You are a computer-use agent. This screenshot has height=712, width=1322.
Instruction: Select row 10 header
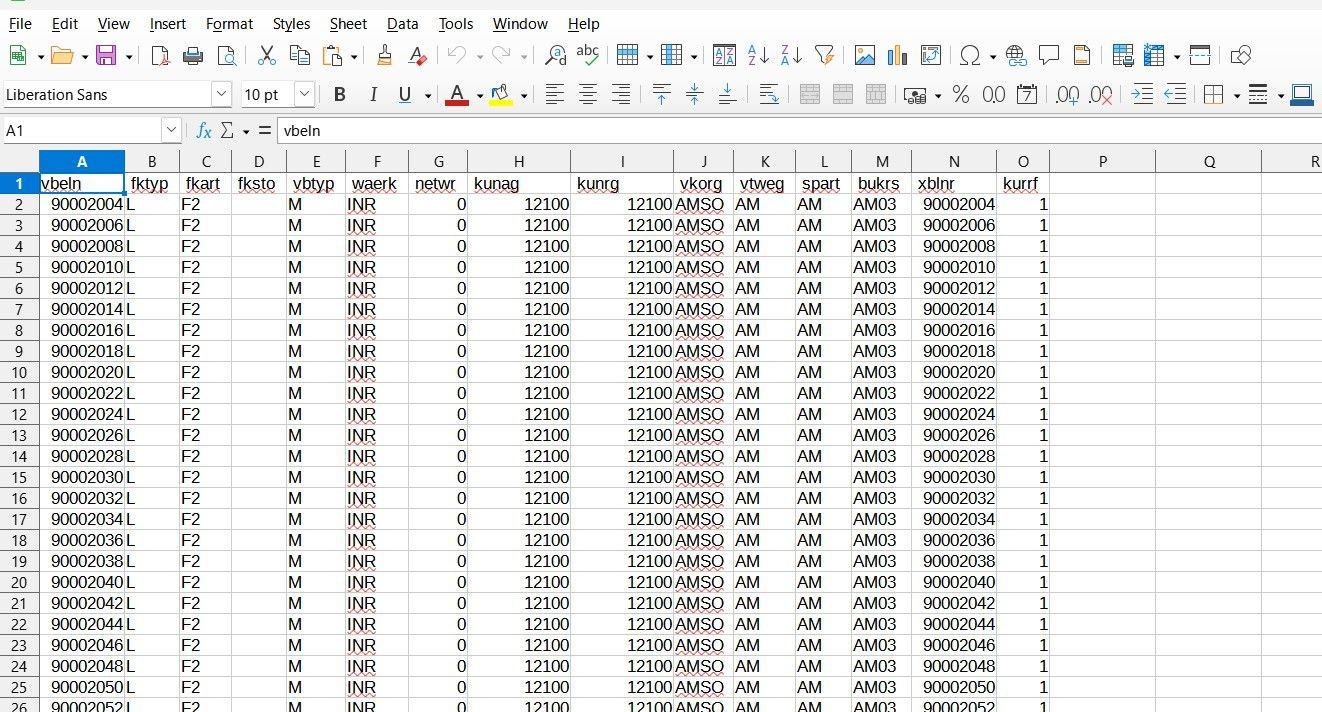click(19, 372)
